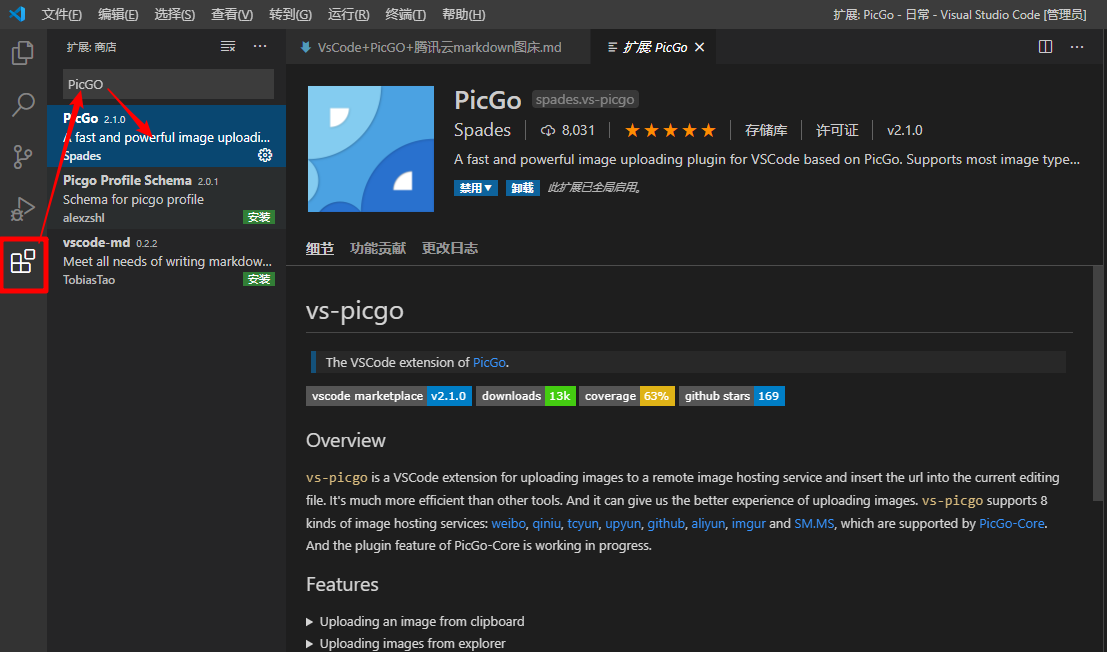Click the details pane vertical scrollbar
Image resolution: width=1107 pixels, height=652 pixels.
(1098, 383)
